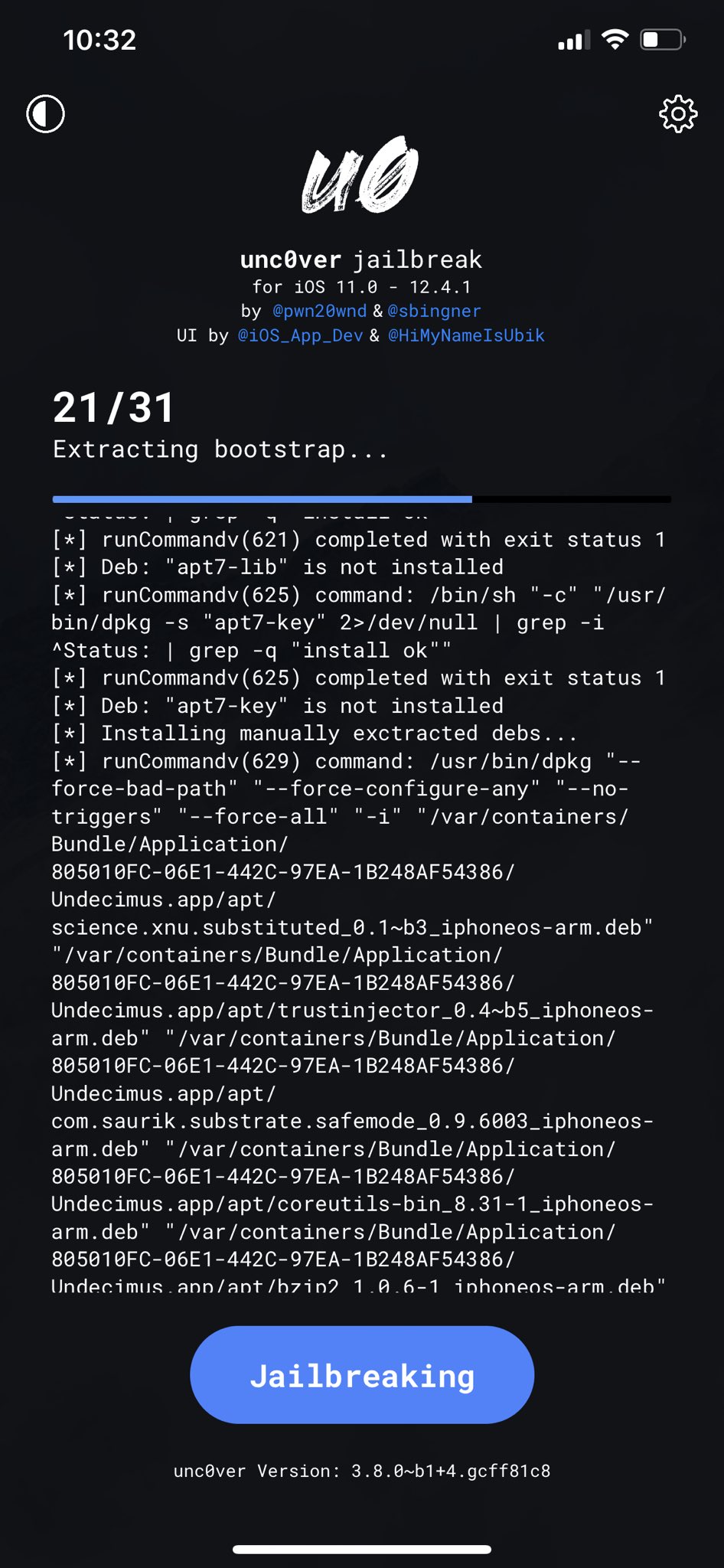The width and height of the screenshot is (724, 1568).
Task: Tap the battery status icon
Action: 663,39
